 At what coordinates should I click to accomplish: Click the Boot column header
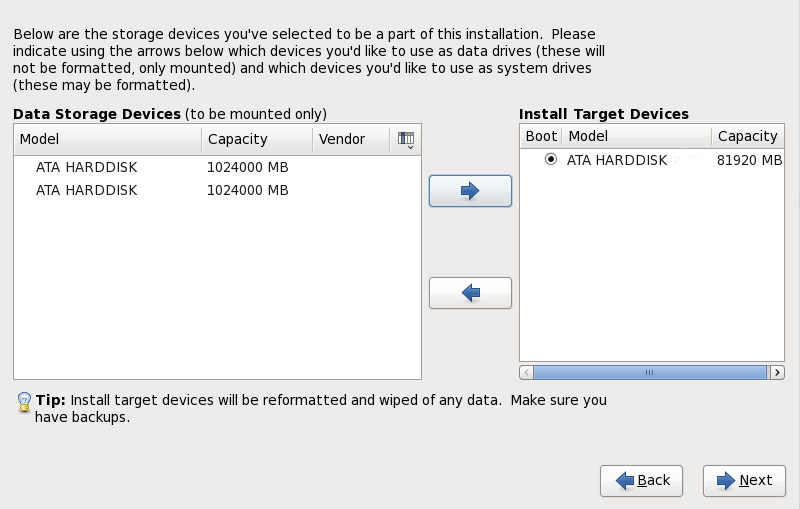pos(541,136)
